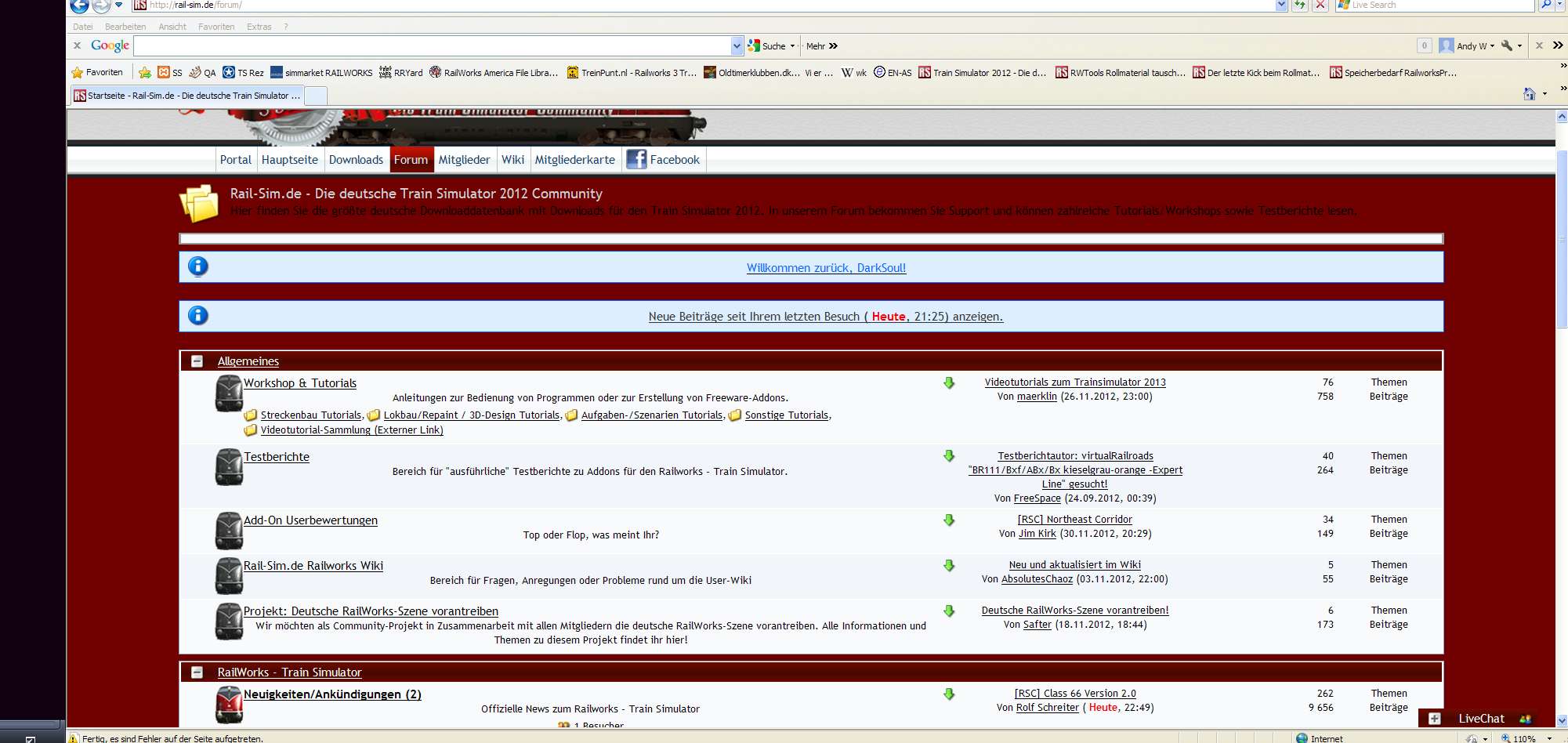Open the Portal nav tab
This screenshot has width=1568, height=743.
(236, 160)
